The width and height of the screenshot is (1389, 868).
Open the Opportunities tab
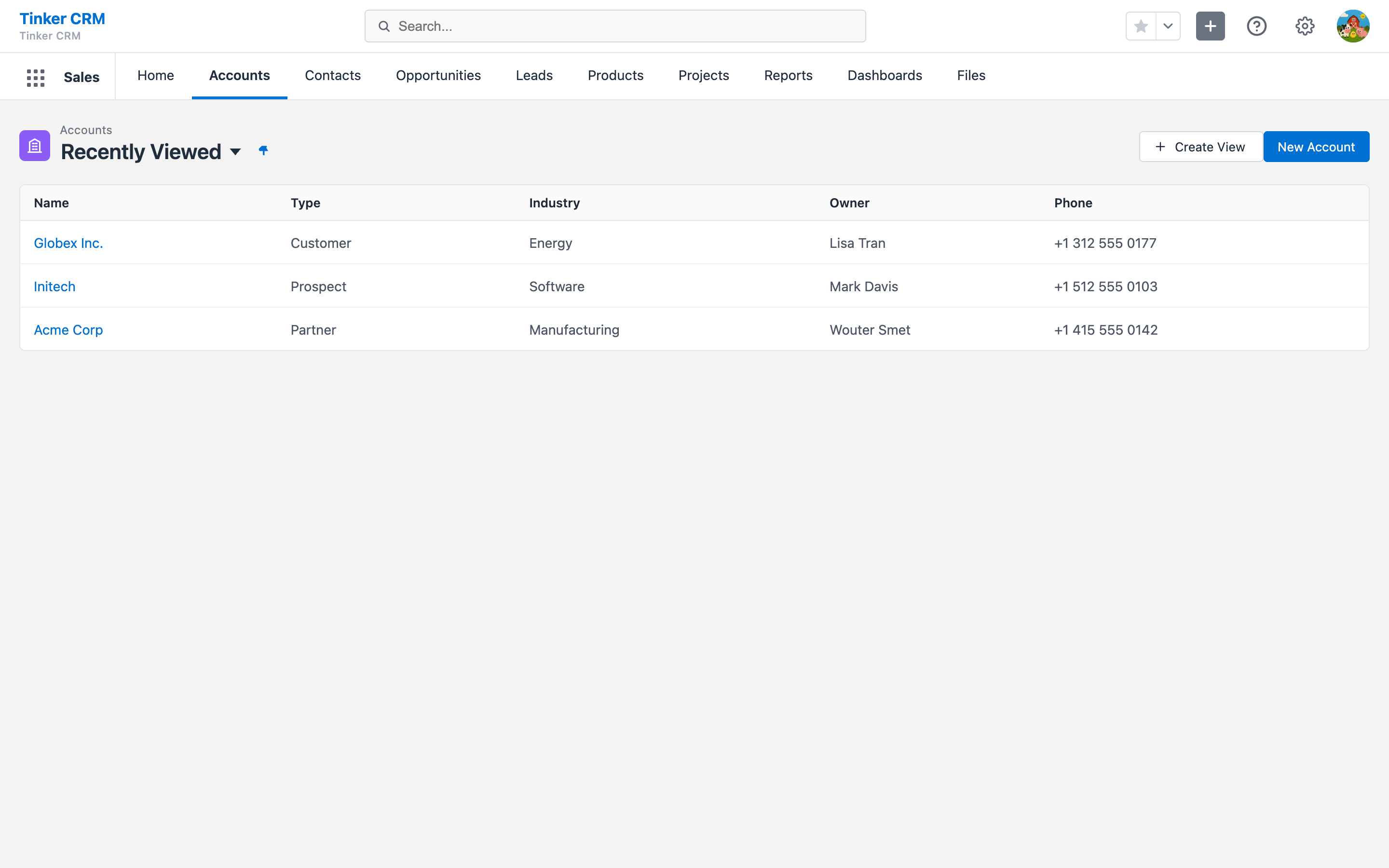click(x=438, y=76)
